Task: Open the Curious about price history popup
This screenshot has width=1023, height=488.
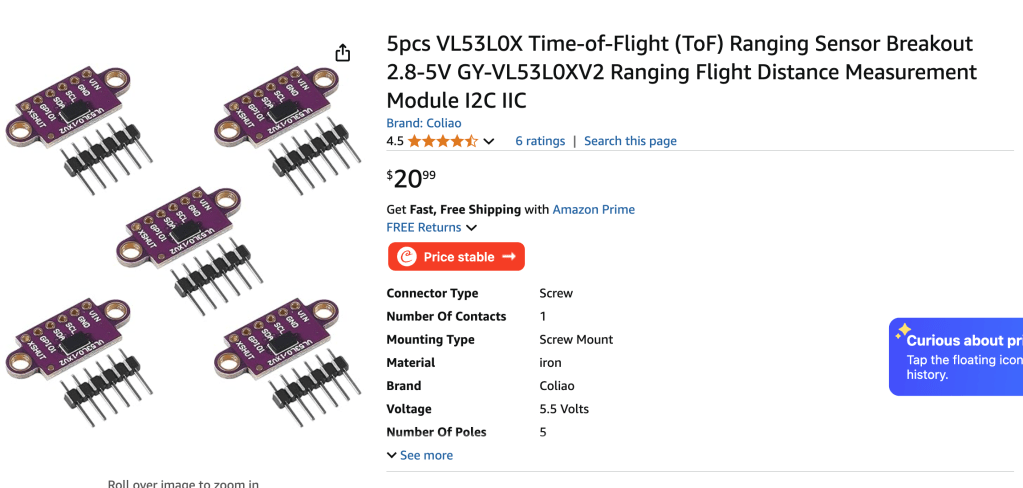Action: tap(960, 356)
